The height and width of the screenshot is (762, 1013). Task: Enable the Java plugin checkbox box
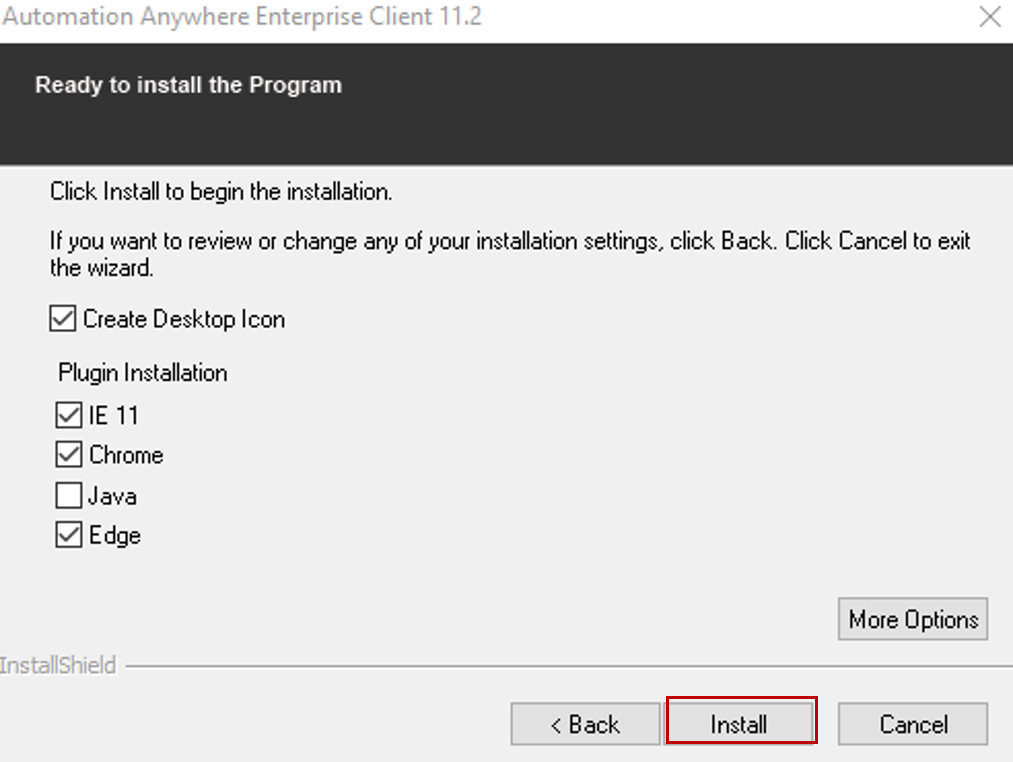pos(69,495)
